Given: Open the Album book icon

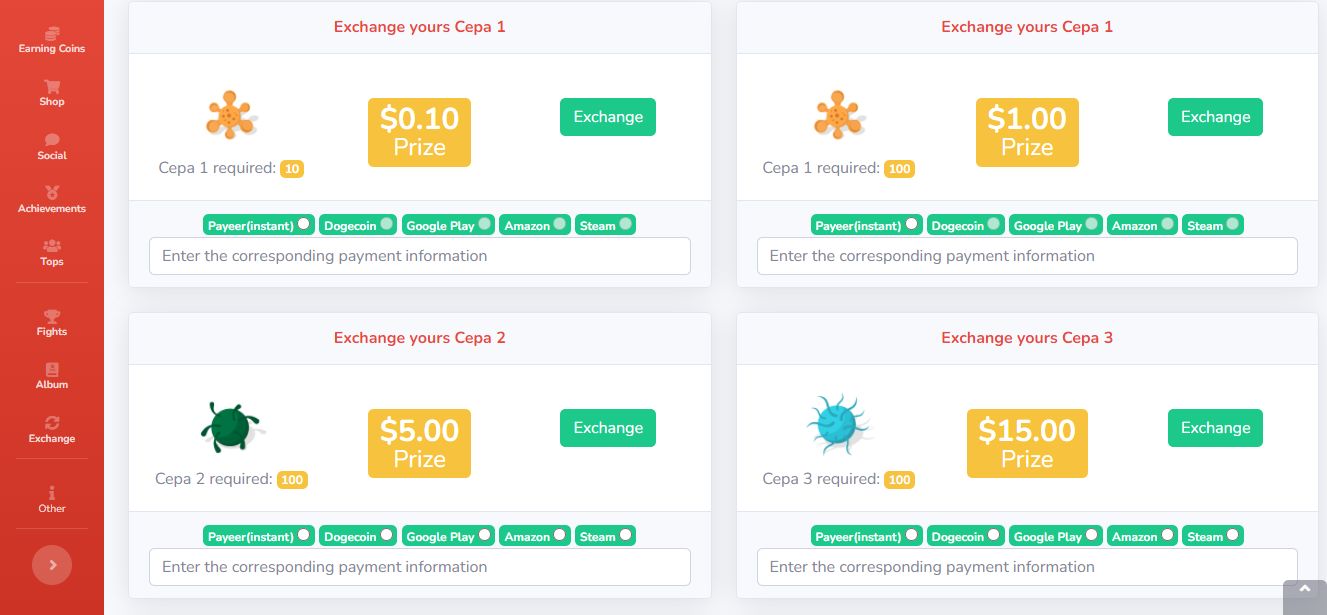Looking at the screenshot, I should click(52, 370).
